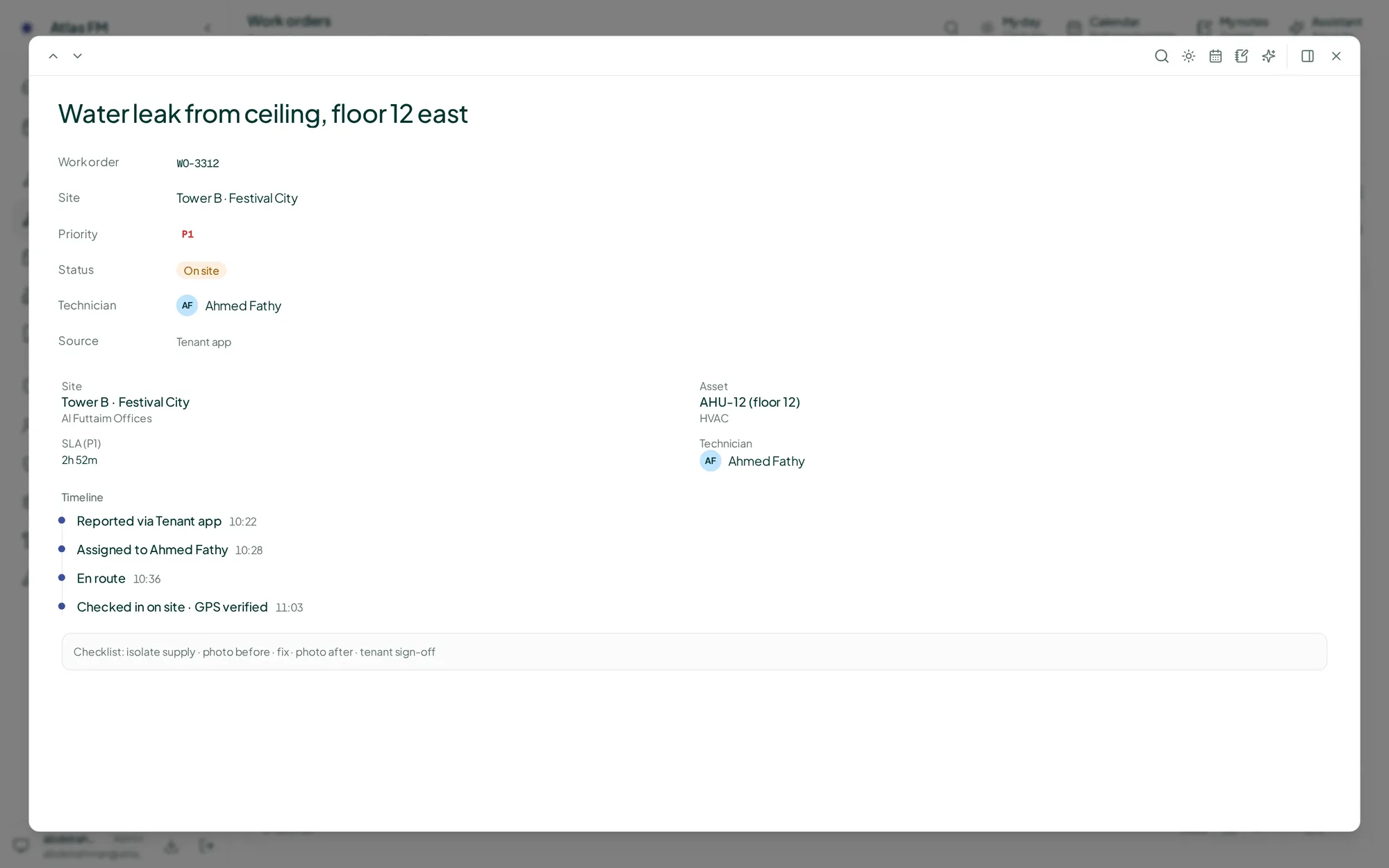
Task: Click the title Water leak from ceiling
Action: click(x=263, y=114)
